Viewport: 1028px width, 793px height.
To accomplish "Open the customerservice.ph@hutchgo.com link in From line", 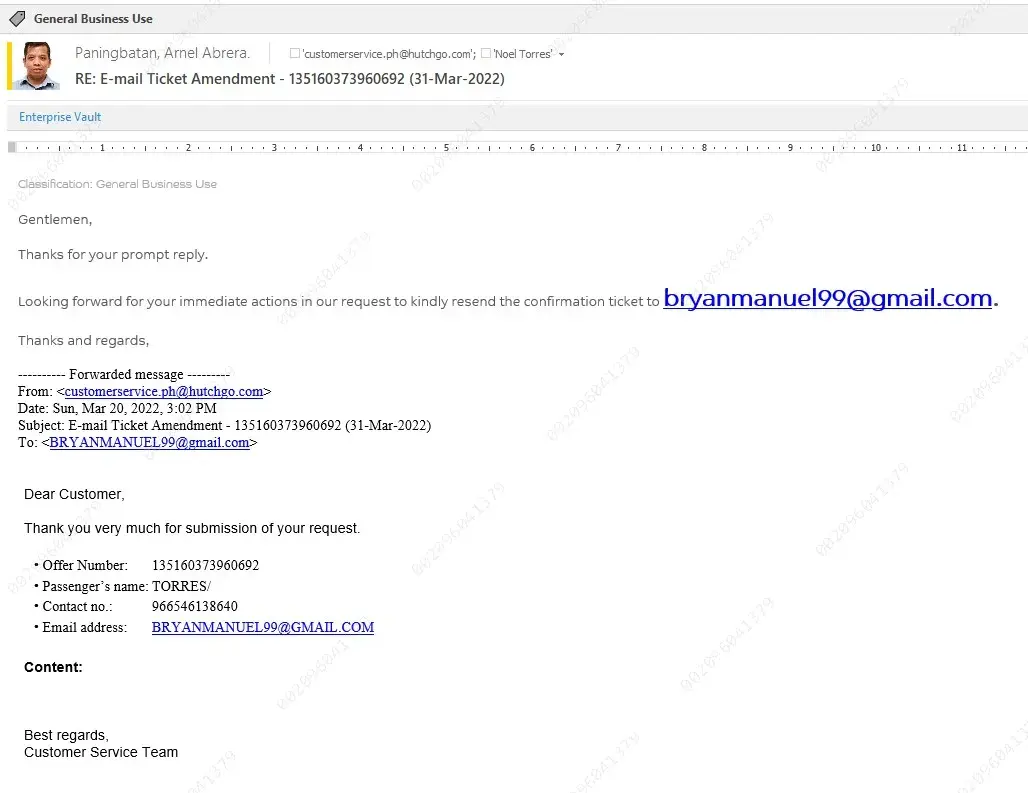I will [x=164, y=391].
